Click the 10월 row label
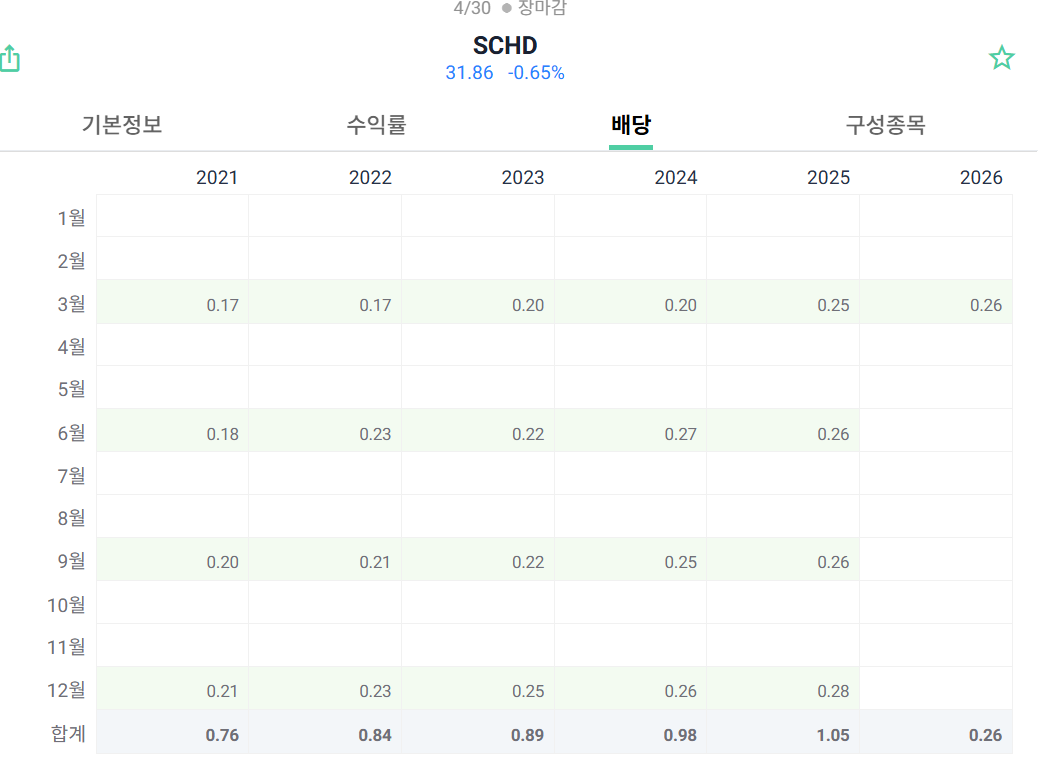This screenshot has height=770, width=1043. [x=66, y=604]
